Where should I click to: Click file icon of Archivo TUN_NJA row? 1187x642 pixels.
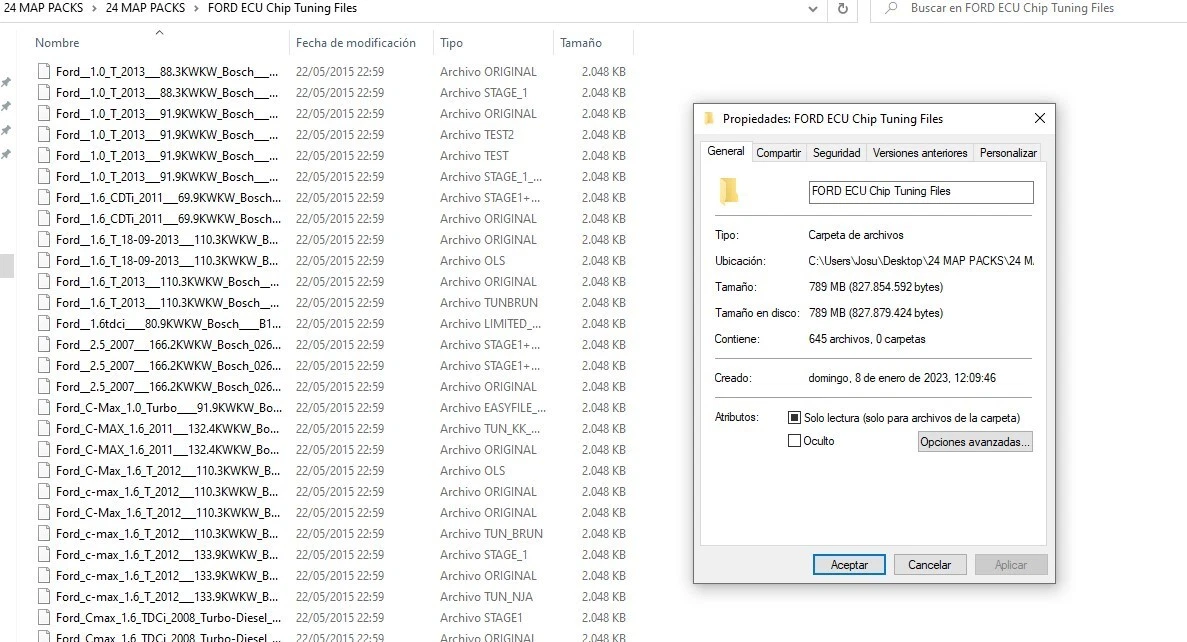[44, 597]
